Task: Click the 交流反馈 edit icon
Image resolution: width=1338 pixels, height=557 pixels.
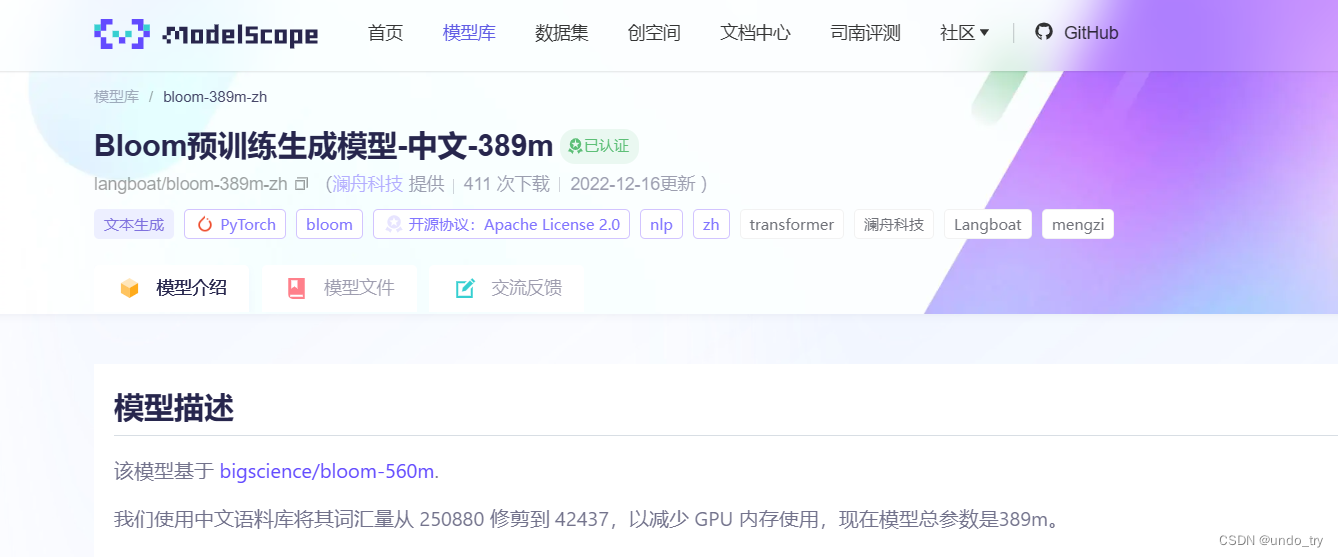Action: (x=465, y=288)
